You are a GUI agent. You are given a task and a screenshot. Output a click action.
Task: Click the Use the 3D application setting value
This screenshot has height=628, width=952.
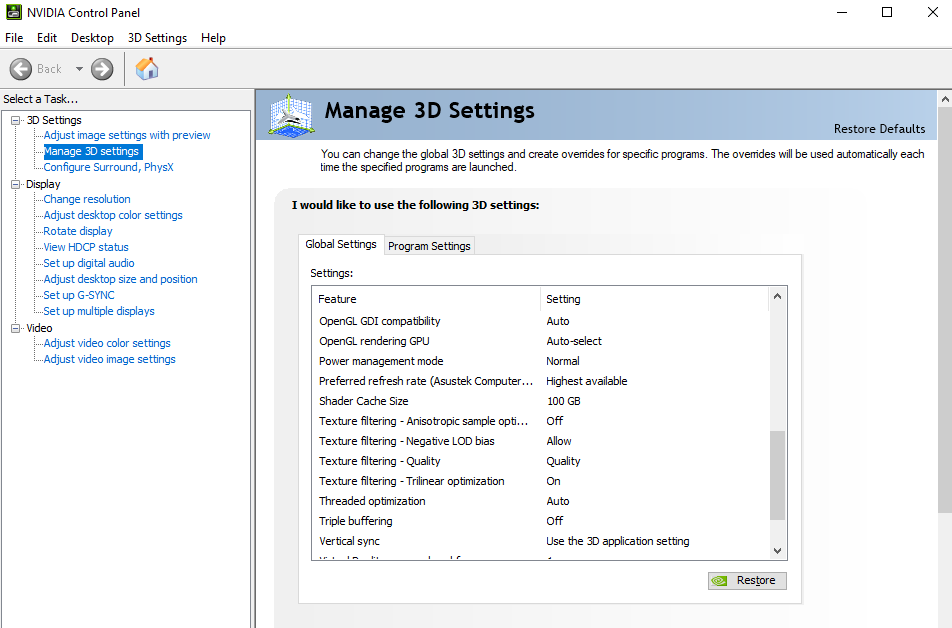tap(617, 541)
